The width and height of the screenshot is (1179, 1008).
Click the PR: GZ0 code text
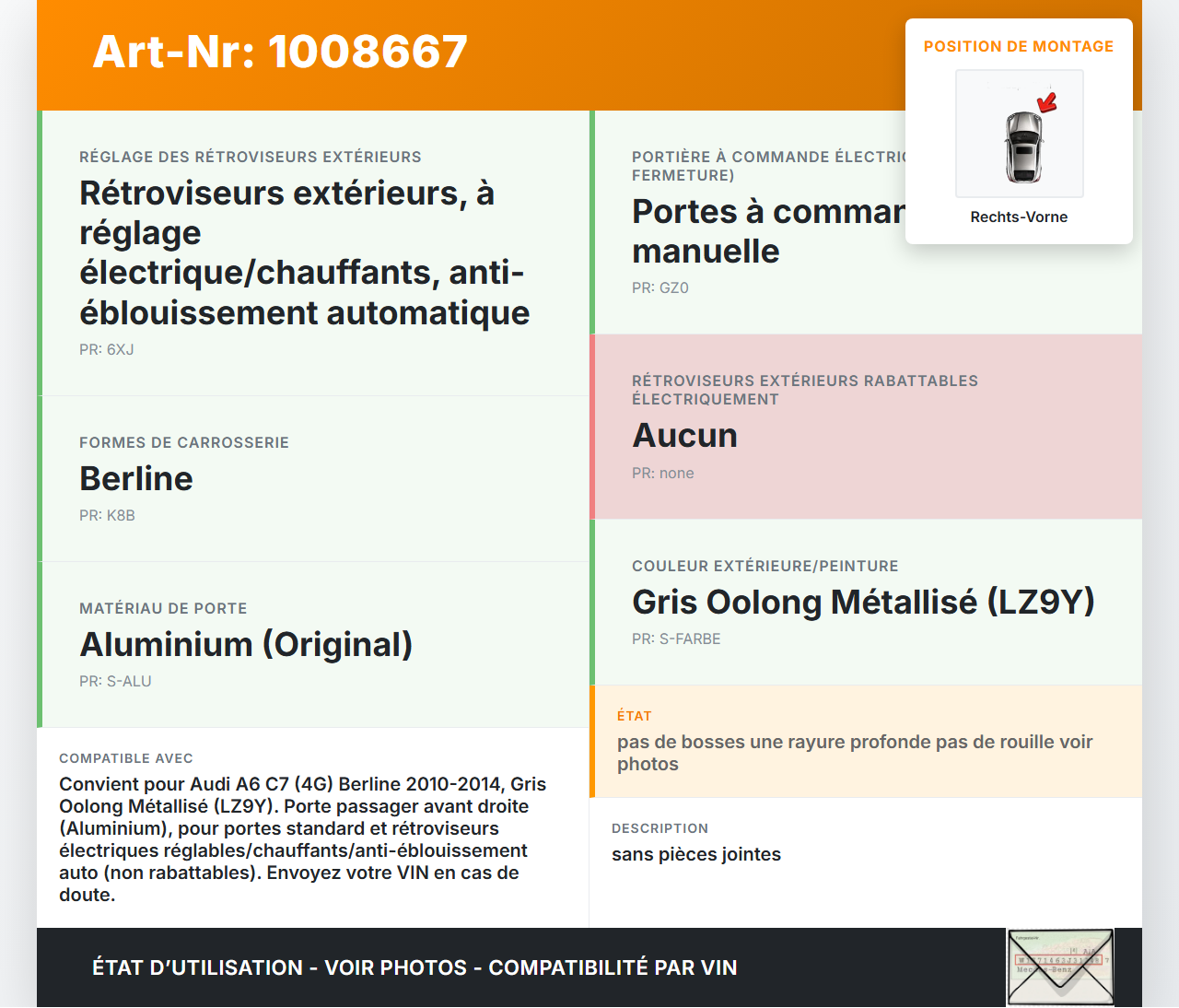click(x=660, y=287)
